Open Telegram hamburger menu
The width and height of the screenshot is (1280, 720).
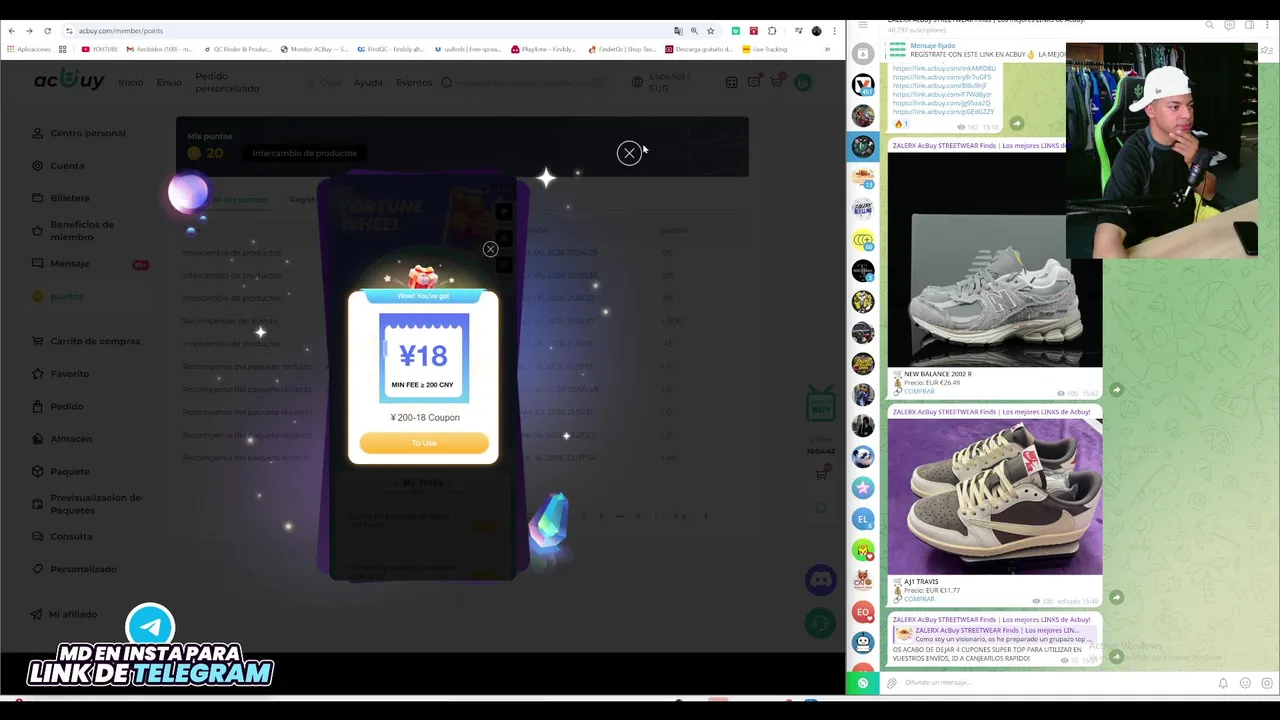(863, 25)
